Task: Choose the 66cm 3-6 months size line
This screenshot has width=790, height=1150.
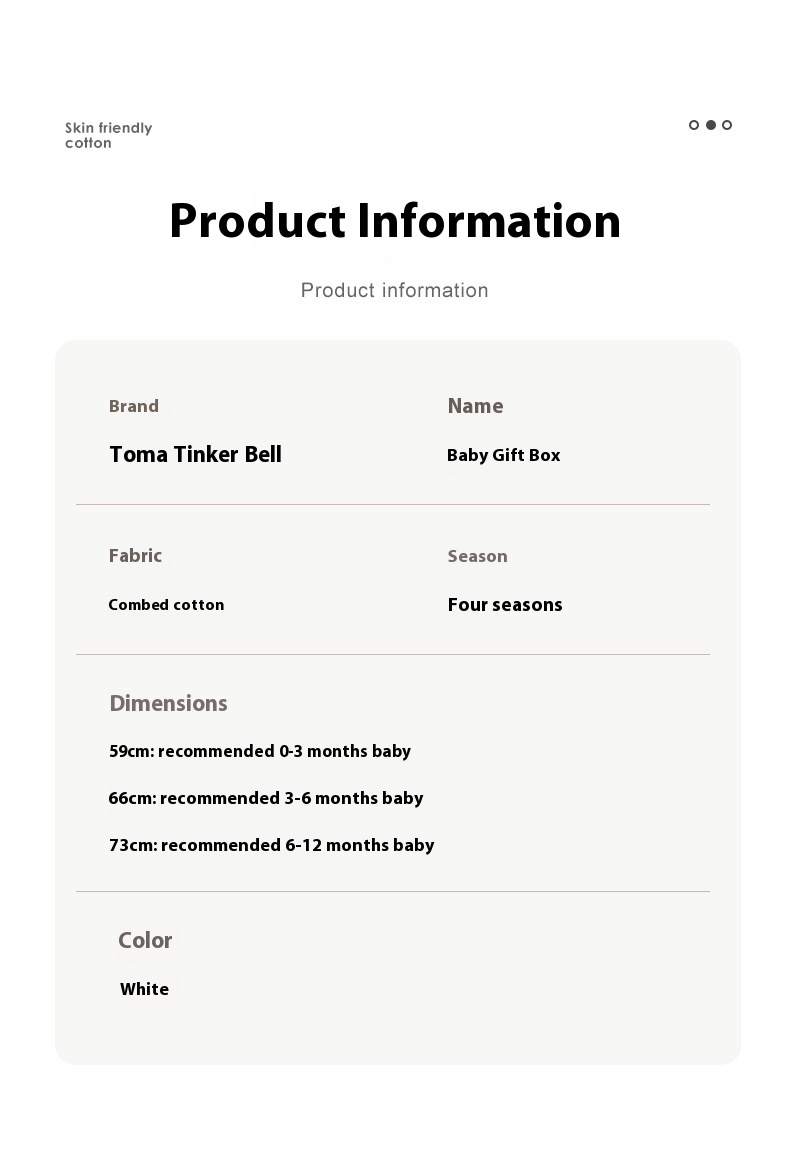Action: [266, 799]
